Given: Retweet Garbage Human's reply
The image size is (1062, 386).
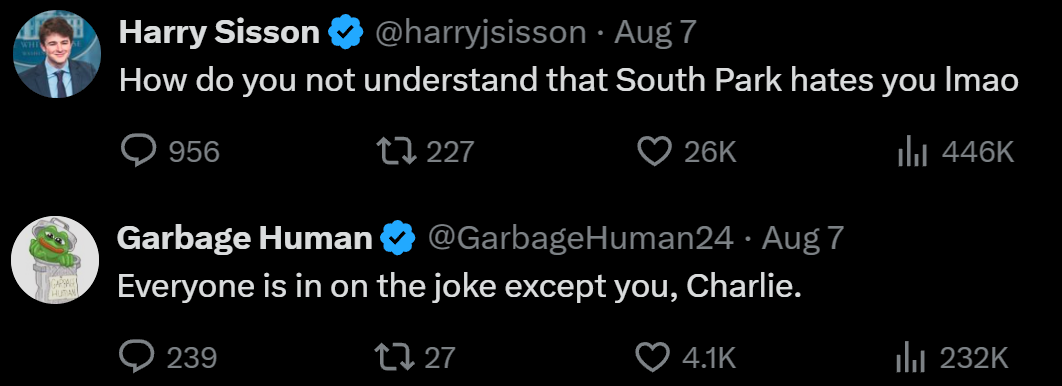Looking at the screenshot, I should (x=416, y=357).
